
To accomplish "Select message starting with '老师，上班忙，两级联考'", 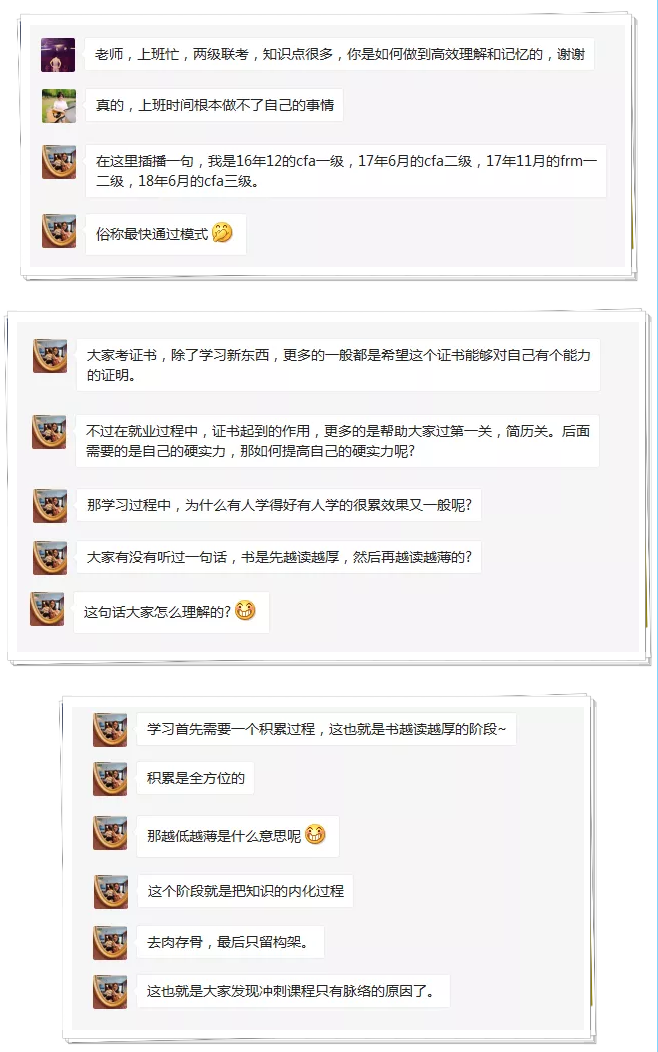I will coord(339,54).
